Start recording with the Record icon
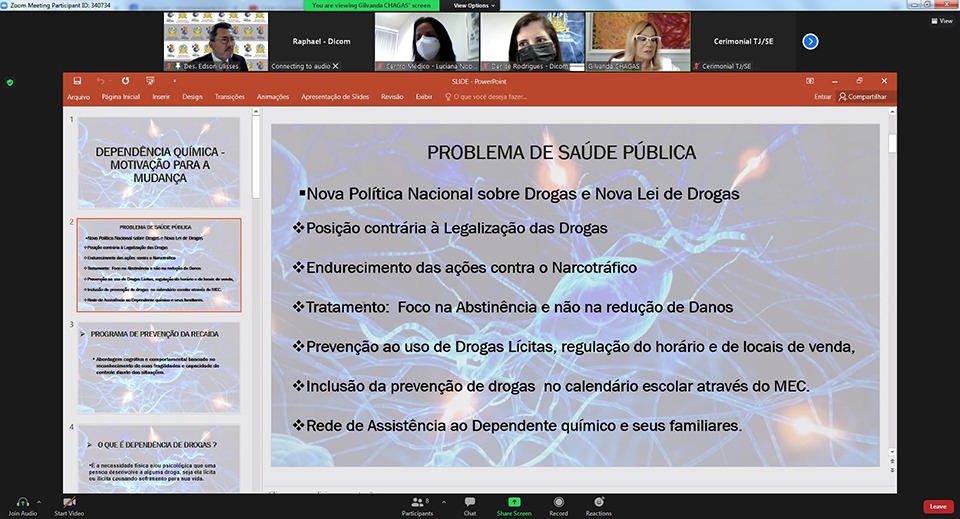The height and width of the screenshot is (519, 960). [x=558, y=501]
